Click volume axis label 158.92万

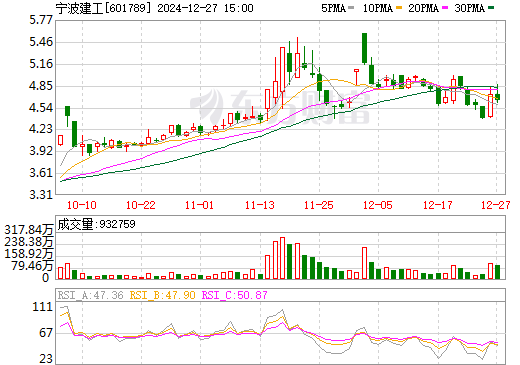pyautogui.click(x=28, y=254)
